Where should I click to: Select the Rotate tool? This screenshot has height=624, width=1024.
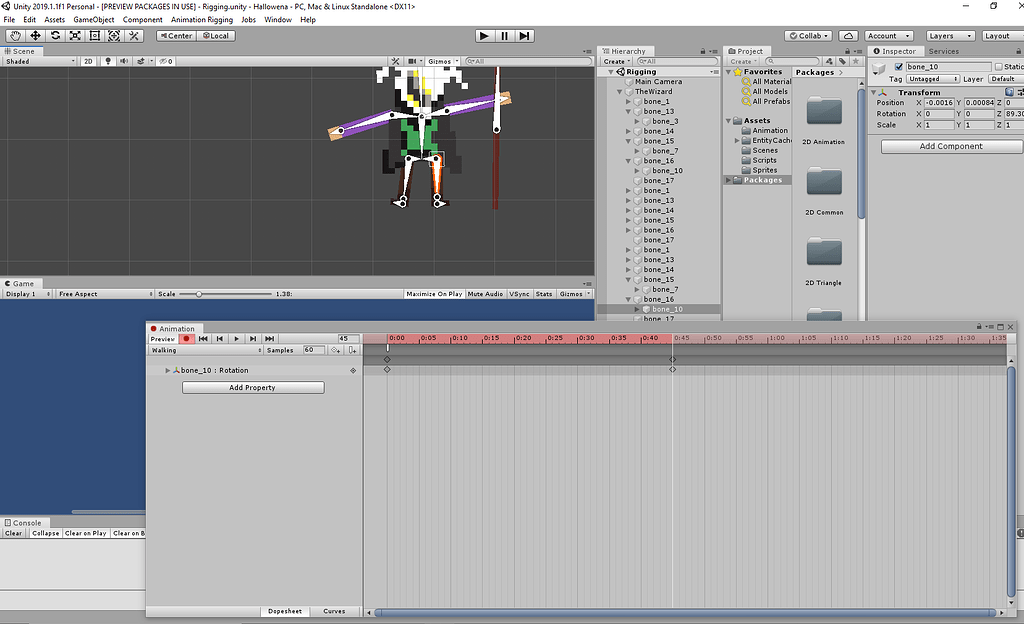pos(55,35)
